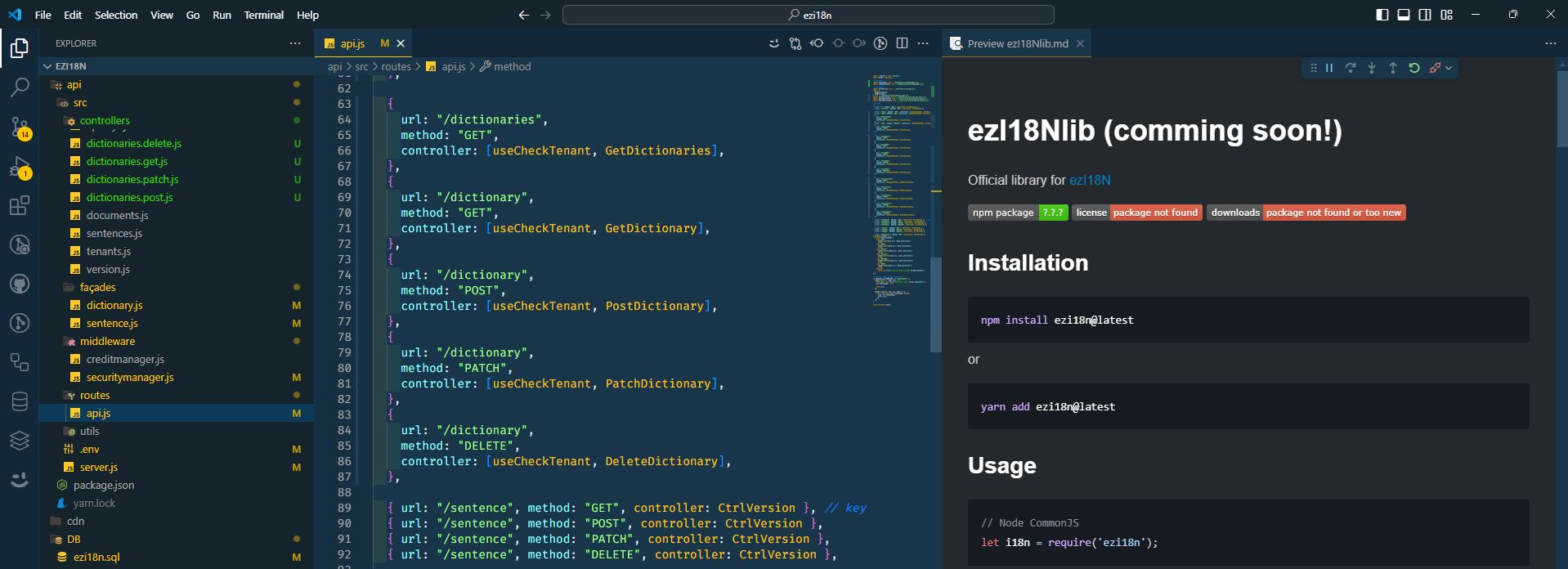Click the smiley icon in editor toolbar
The image size is (1568, 569).
pos(773,43)
